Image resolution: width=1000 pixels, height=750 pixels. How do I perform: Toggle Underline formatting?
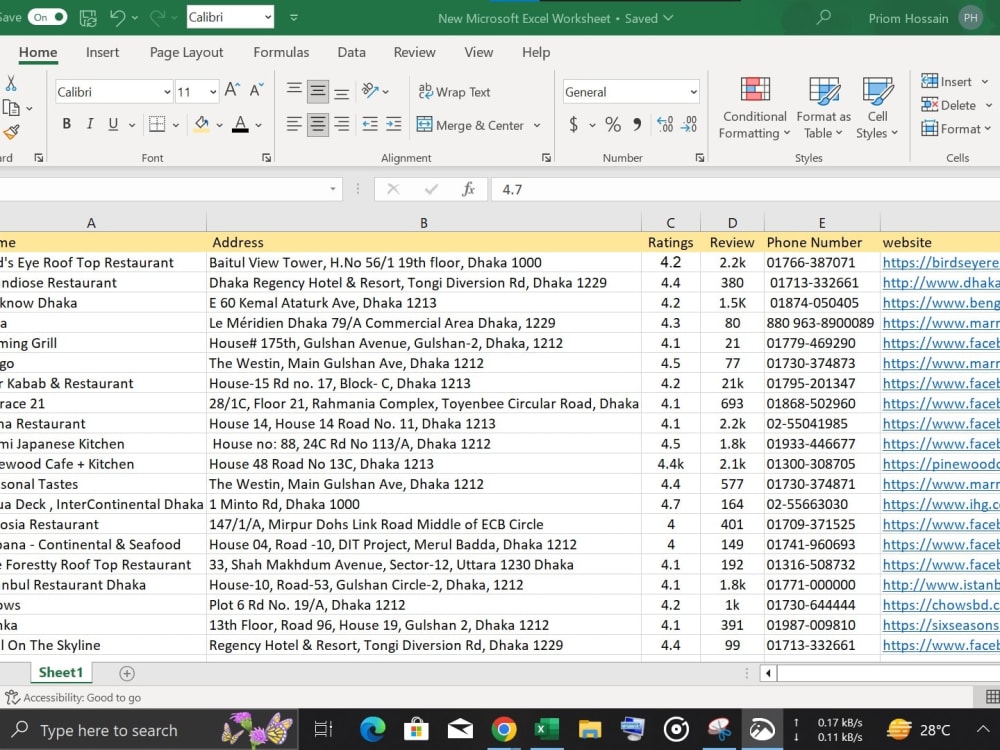[113, 124]
